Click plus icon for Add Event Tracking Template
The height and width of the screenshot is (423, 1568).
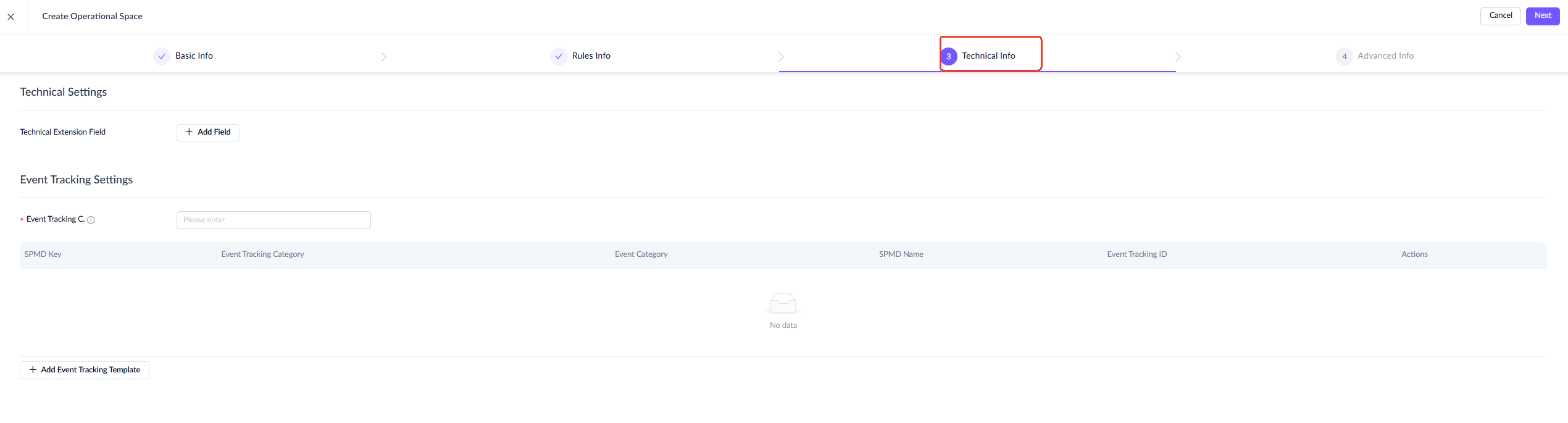(33, 370)
